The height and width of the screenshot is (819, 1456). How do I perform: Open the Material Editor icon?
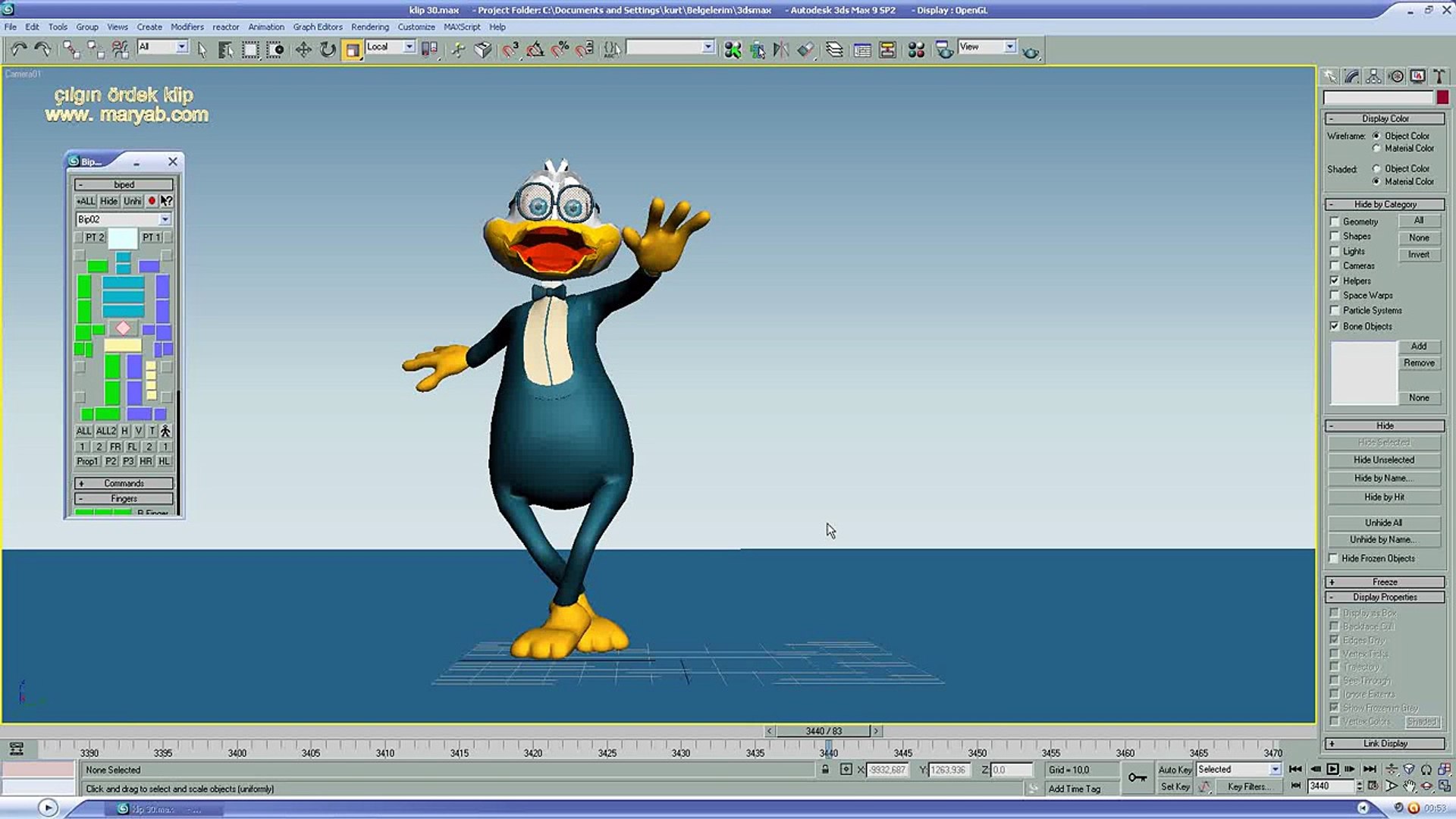(916, 50)
